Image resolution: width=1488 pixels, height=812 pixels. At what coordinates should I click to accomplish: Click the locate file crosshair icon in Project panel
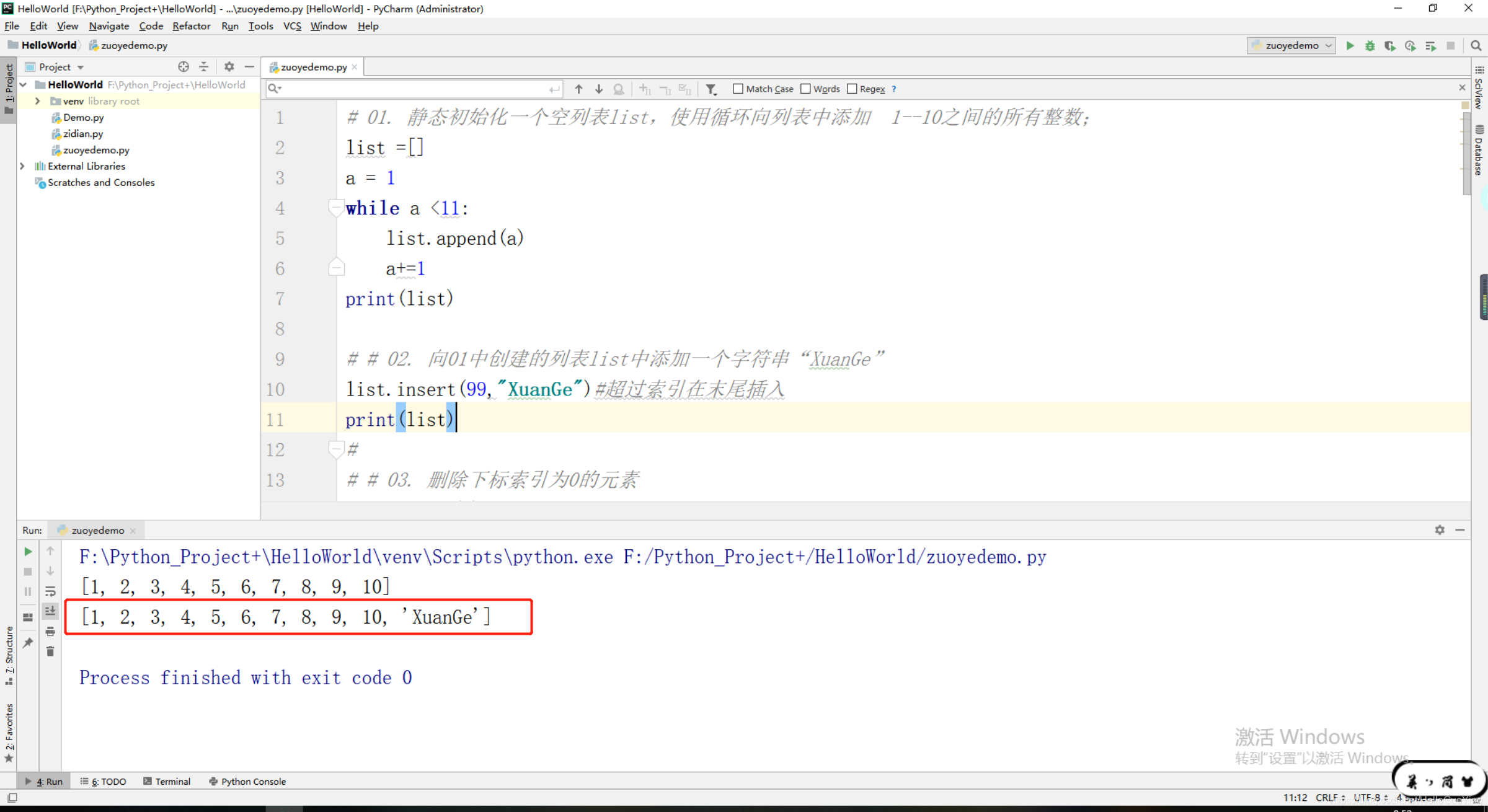click(184, 66)
